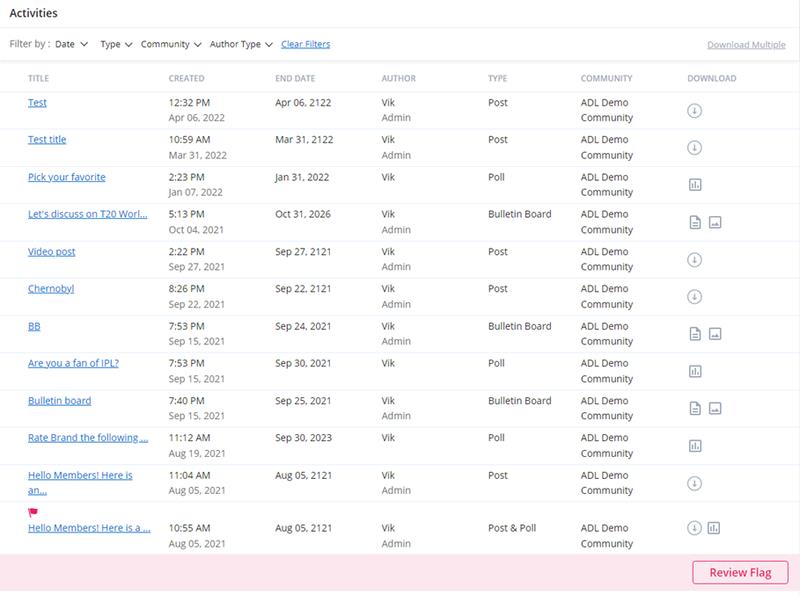
Task: Download the "Video post" using its icon
Action: click(695, 260)
